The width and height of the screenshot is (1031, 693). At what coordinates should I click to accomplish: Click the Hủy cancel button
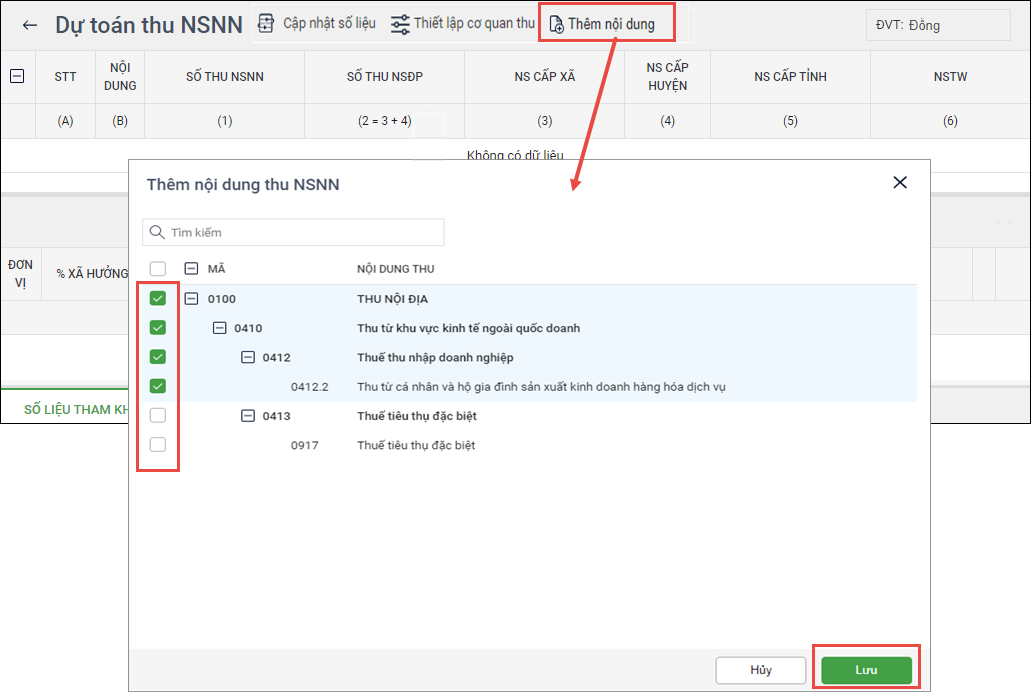pos(760,670)
